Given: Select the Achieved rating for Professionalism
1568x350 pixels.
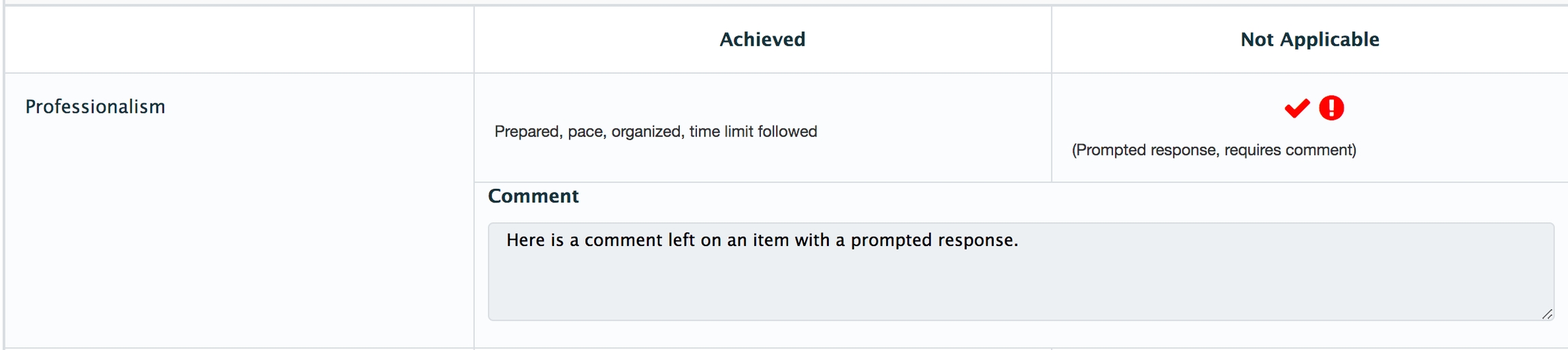Looking at the screenshot, I should 762,128.
